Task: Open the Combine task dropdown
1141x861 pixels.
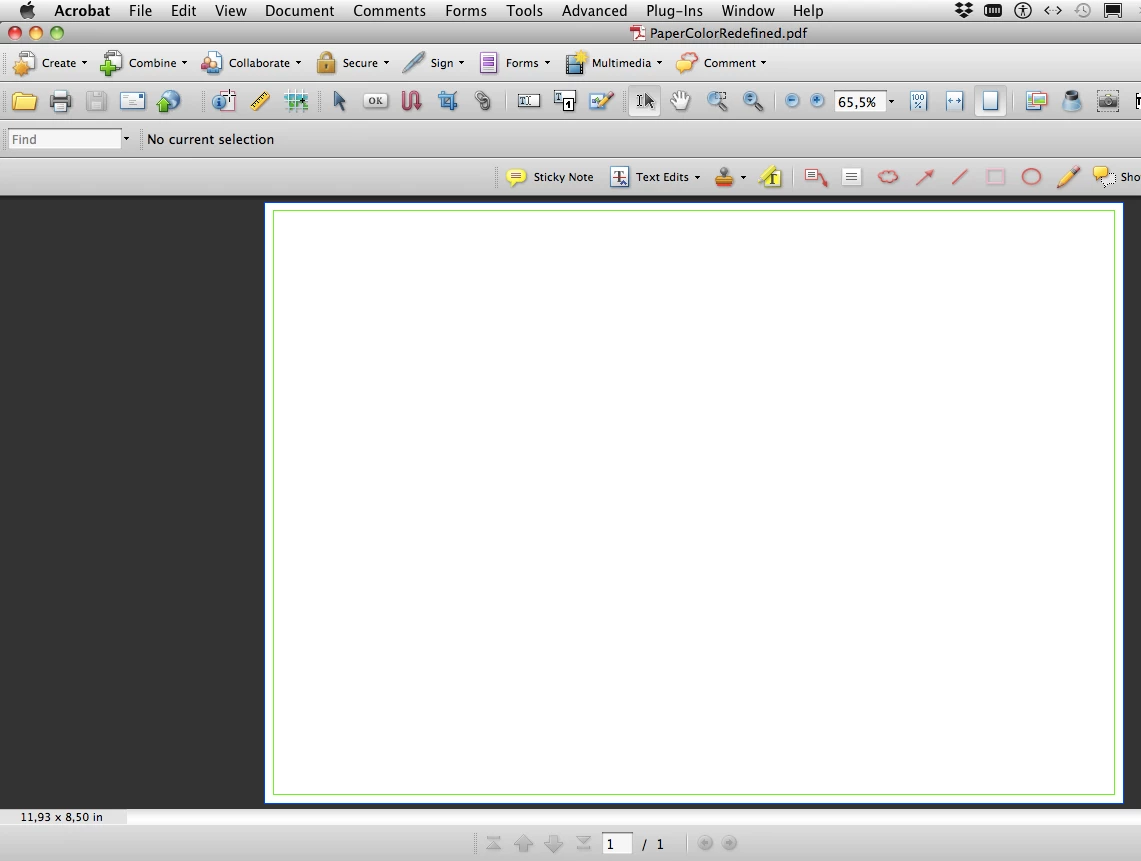Action: [143, 63]
